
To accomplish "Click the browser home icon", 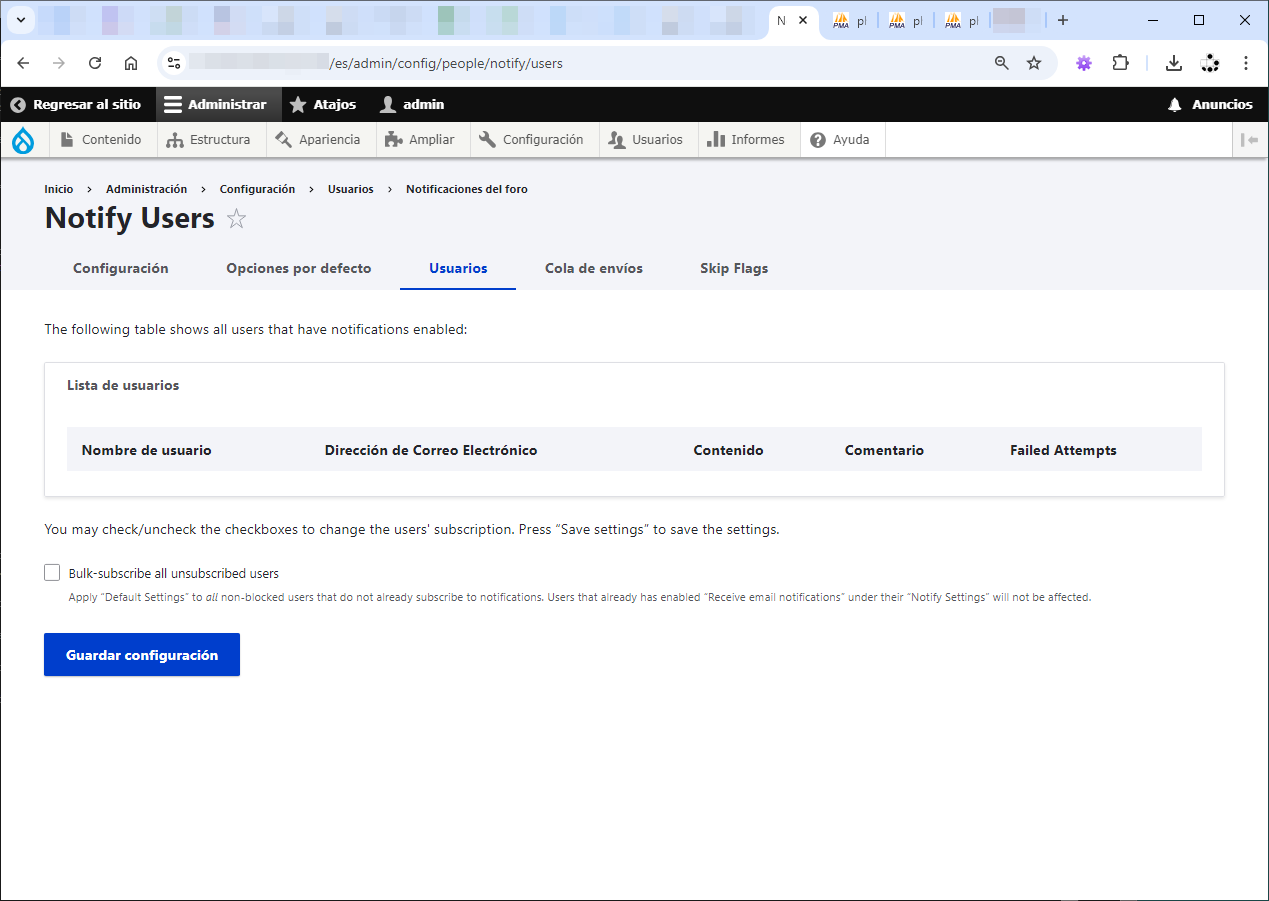I will tap(131, 63).
